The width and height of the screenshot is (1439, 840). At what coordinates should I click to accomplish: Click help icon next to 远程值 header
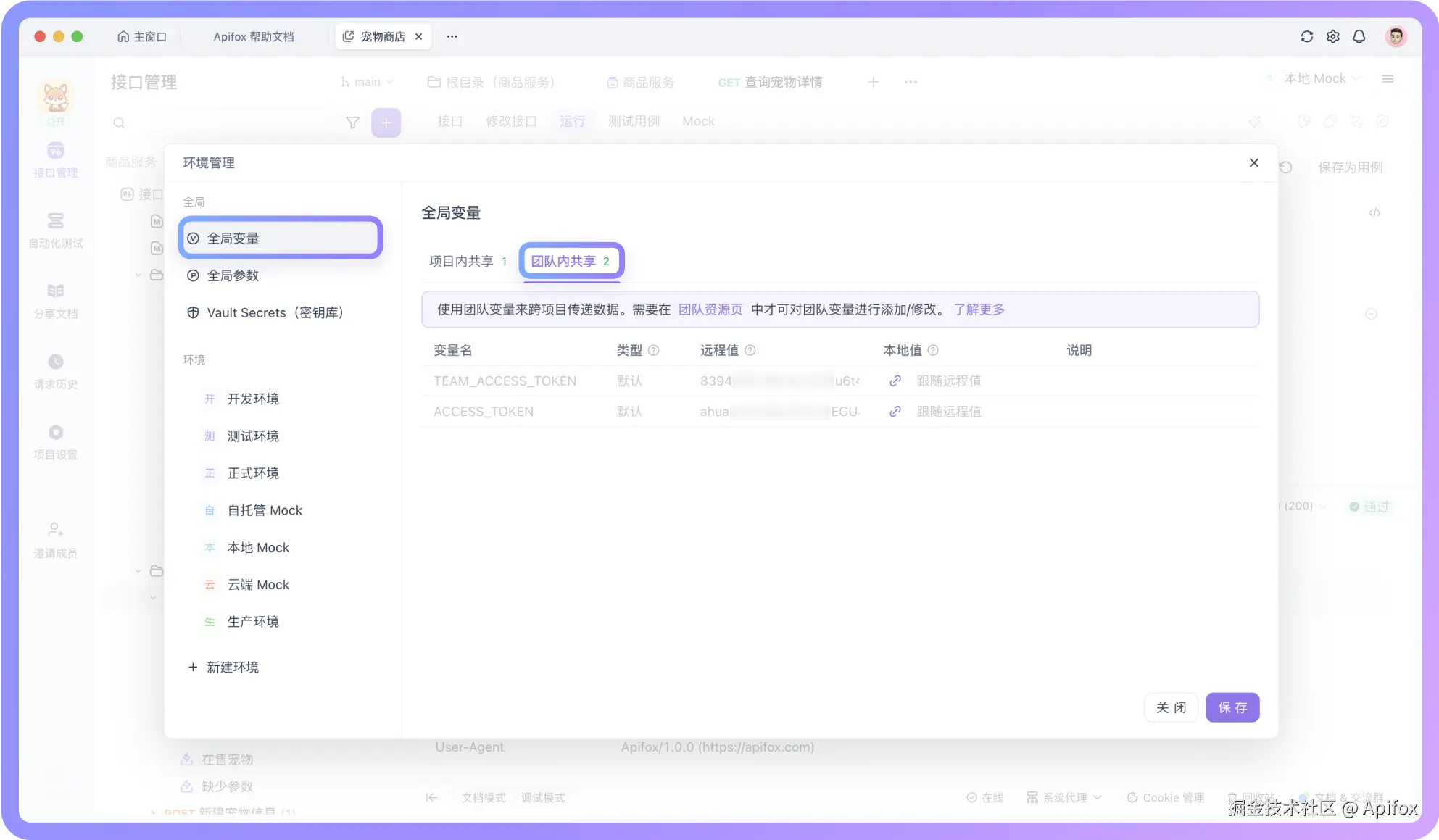click(x=750, y=351)
